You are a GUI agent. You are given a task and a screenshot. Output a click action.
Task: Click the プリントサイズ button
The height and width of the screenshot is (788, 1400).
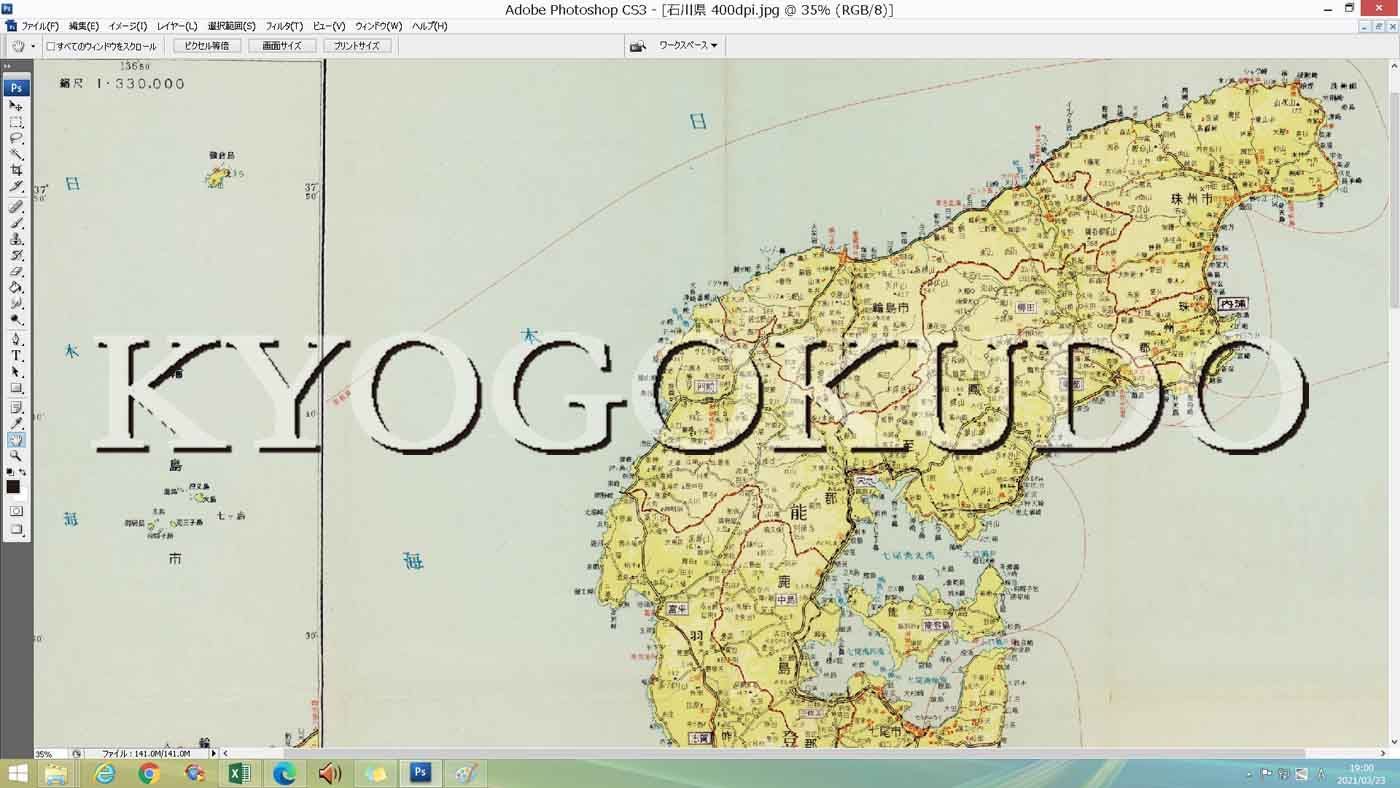[x=357, y=46]
